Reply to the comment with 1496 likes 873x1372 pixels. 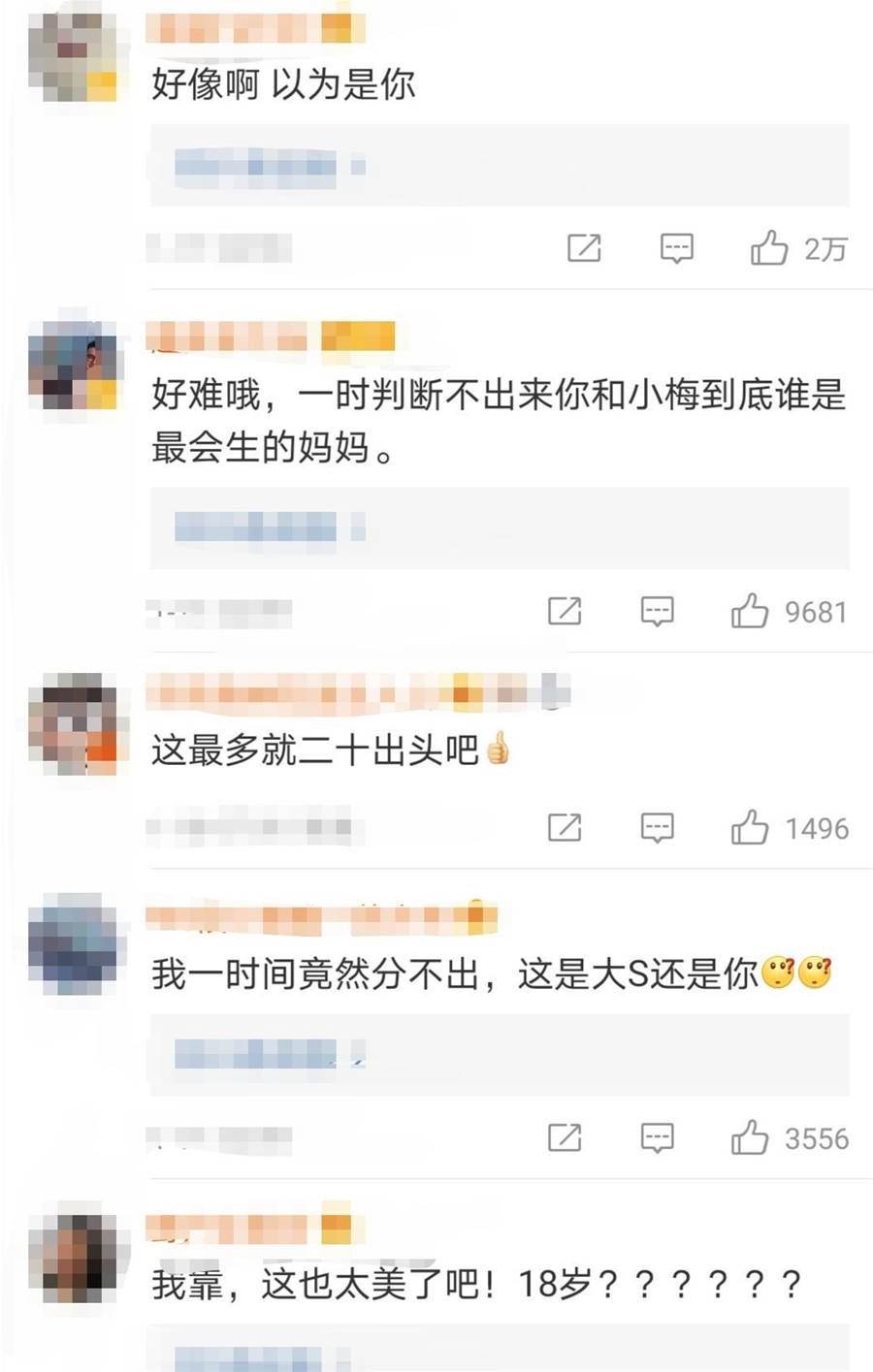(657, 828)
